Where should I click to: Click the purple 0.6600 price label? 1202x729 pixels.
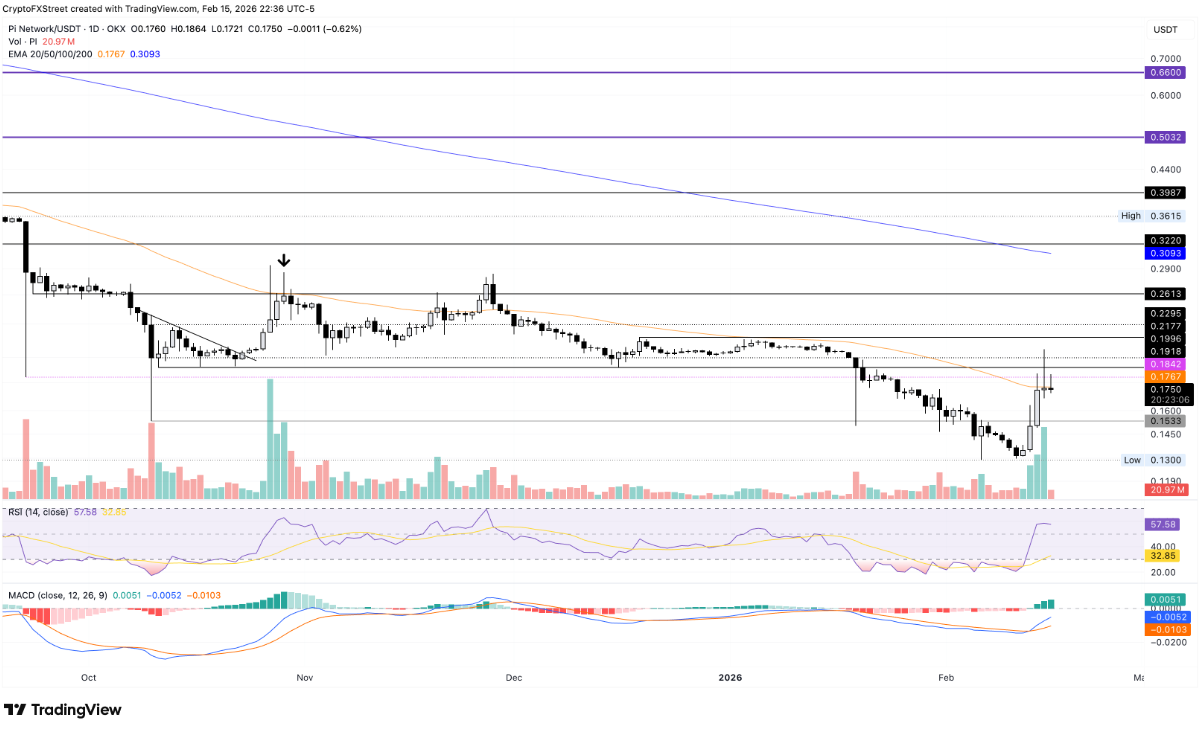[1164, 73]
